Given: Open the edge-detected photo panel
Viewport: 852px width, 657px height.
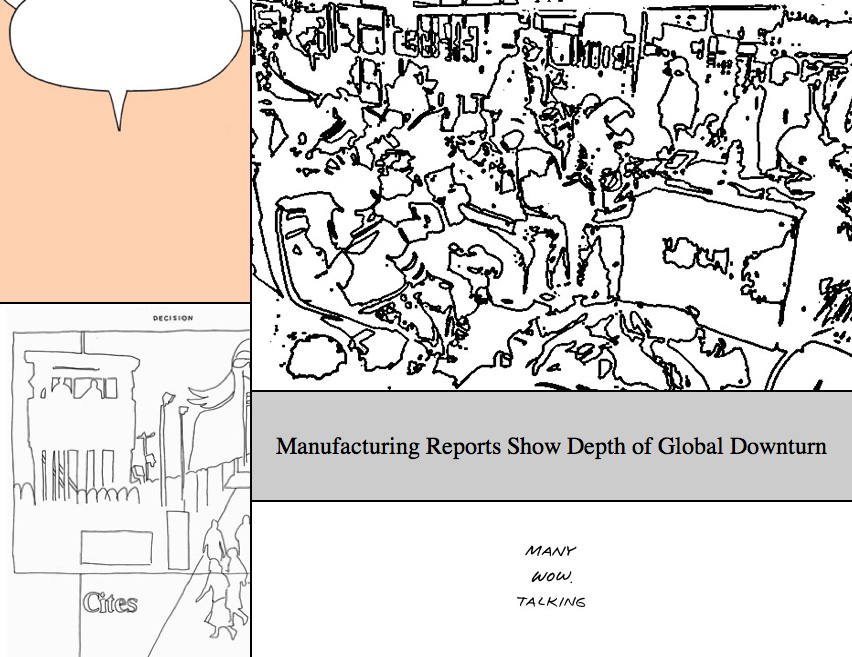Looking at the screenshot, I should coord(551,195).
